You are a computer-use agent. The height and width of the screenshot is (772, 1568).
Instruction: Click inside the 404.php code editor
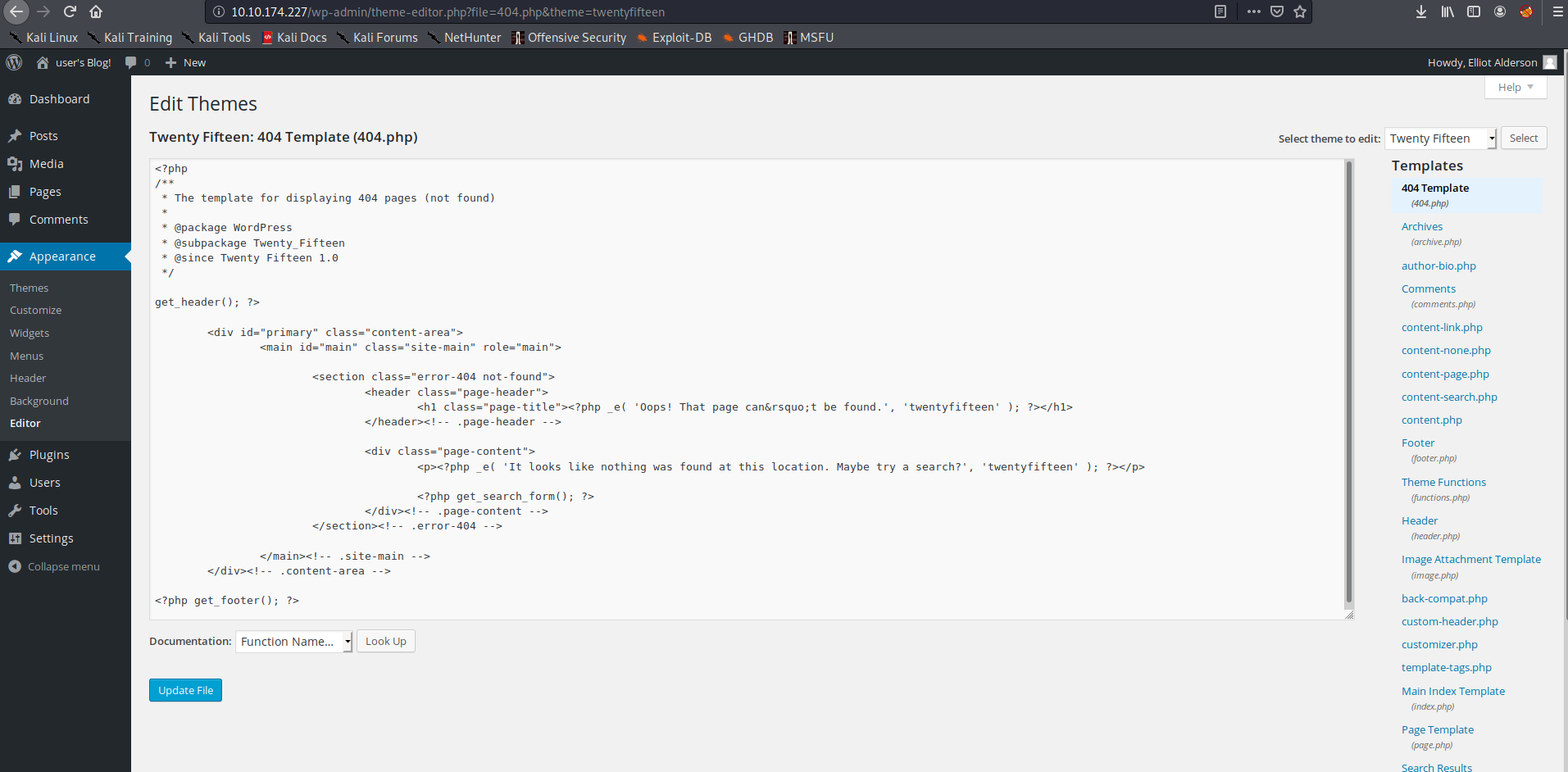point(747,388)
